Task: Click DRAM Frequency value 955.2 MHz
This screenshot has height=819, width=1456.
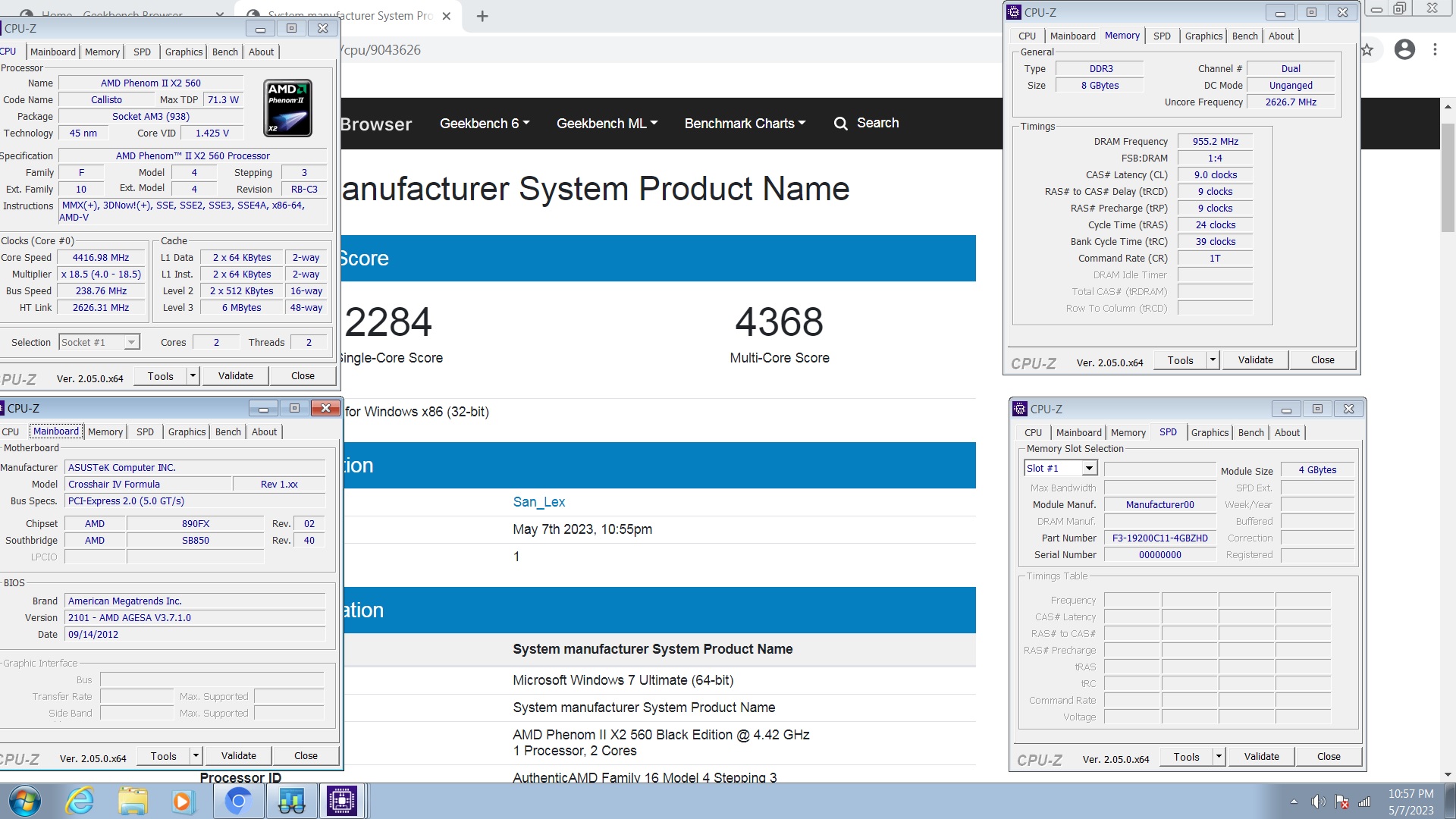Action: [1215, 142]
